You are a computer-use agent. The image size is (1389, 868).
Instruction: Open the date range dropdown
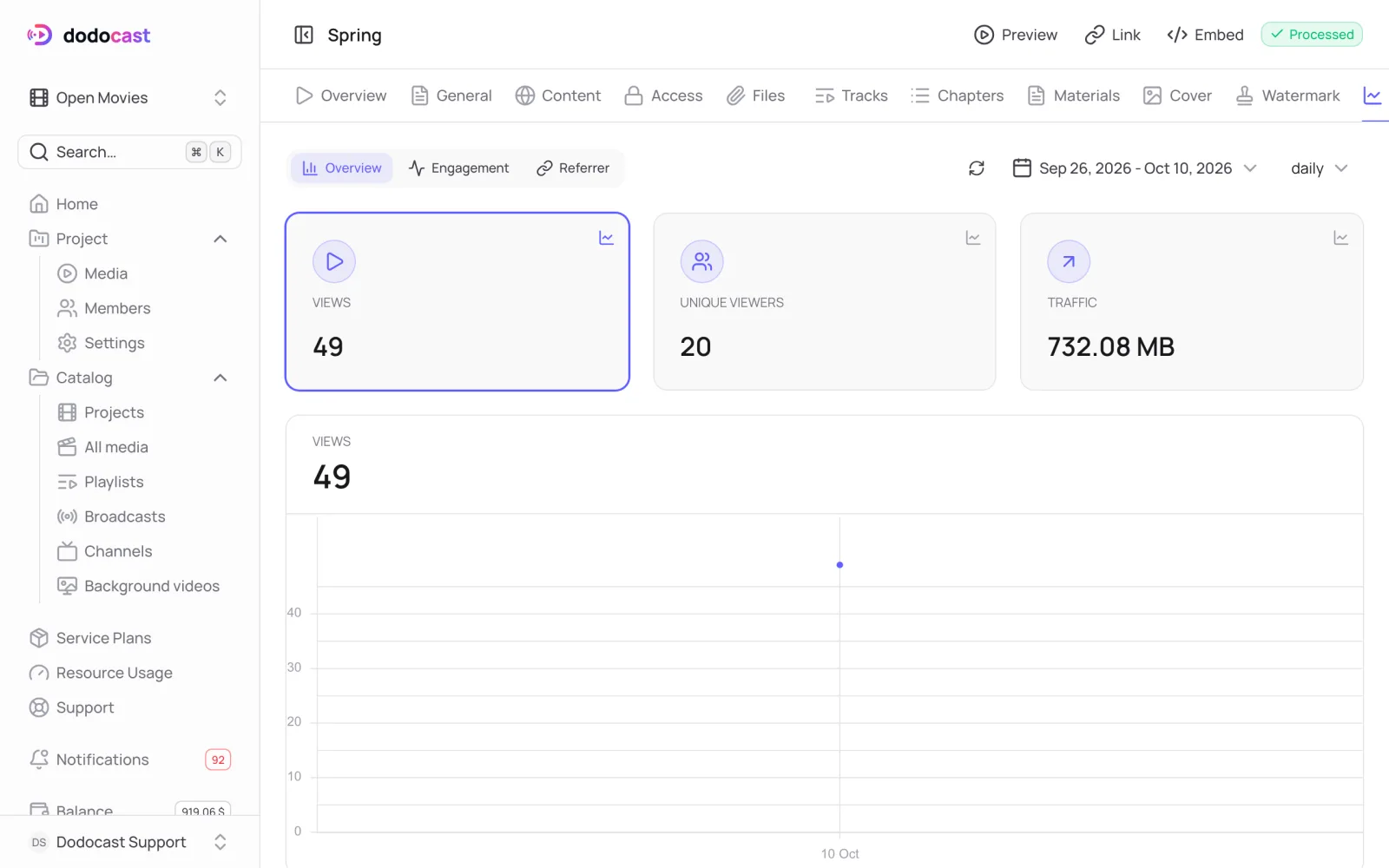1136,168
